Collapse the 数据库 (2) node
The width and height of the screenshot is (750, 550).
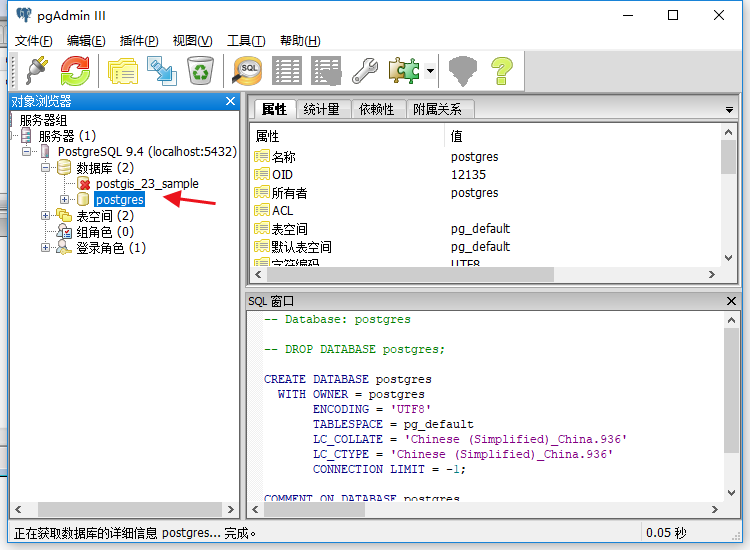pos(45,167)
